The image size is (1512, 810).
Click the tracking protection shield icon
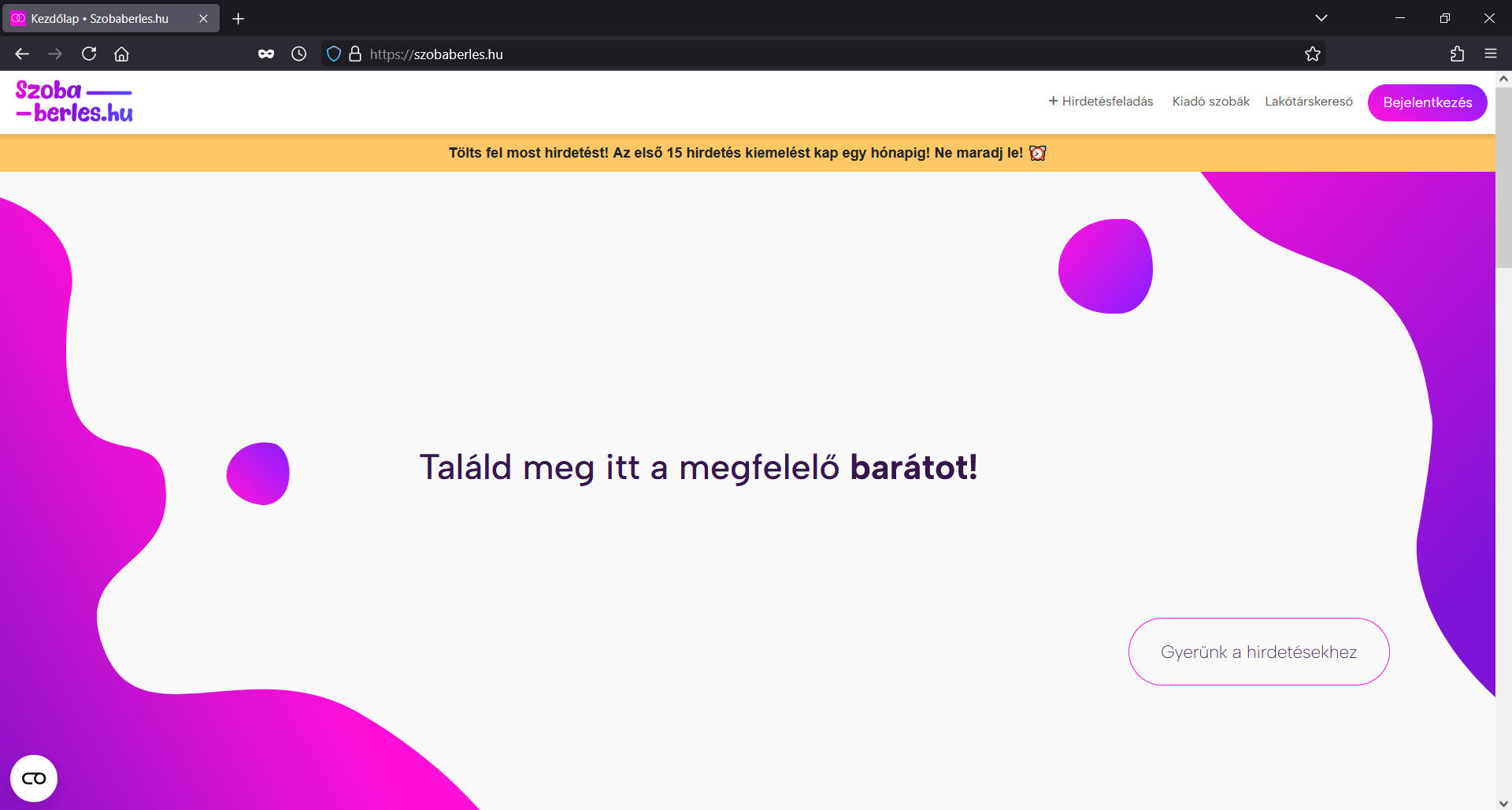pos(334,54)
